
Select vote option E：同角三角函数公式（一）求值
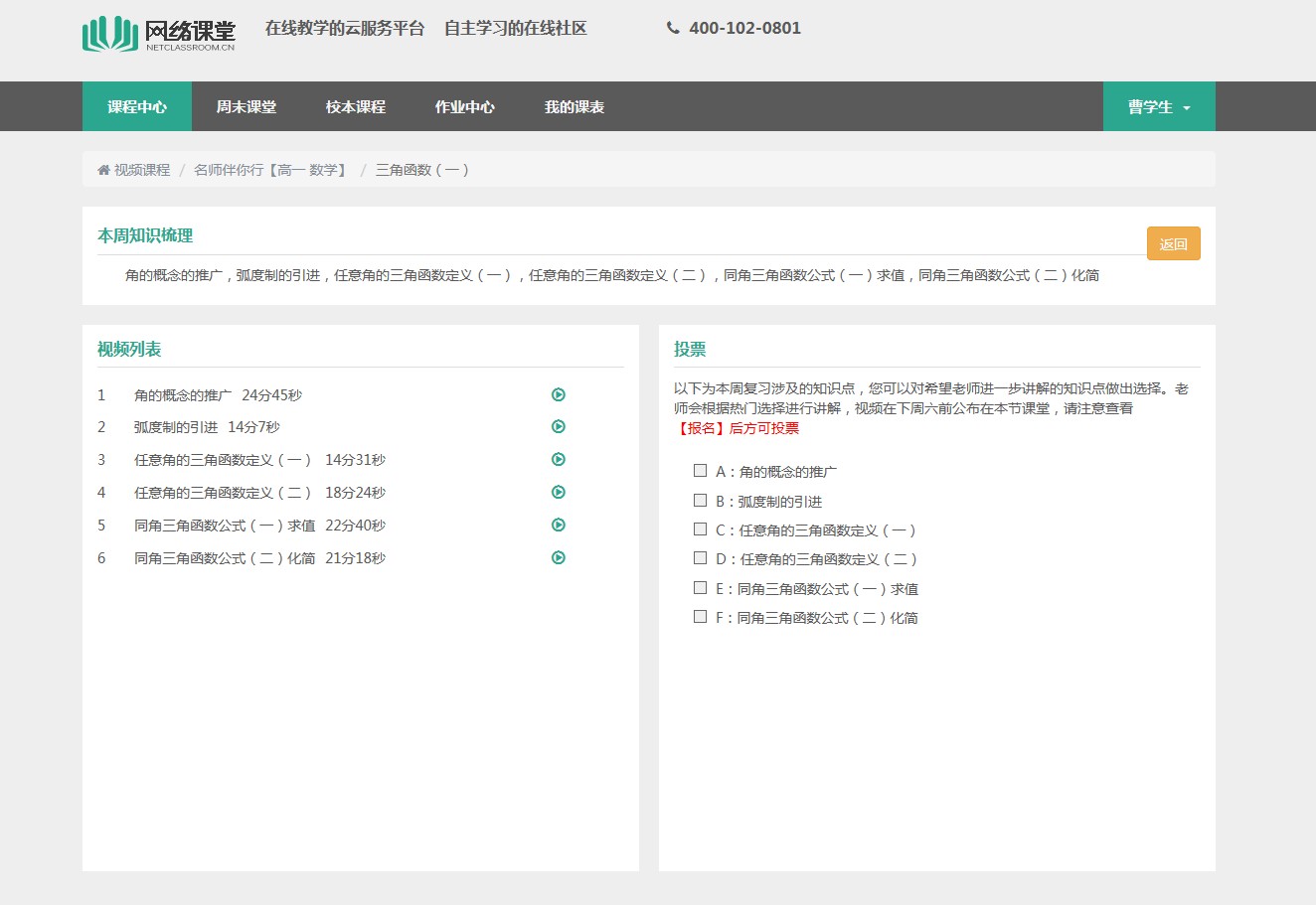[x=701, y=588]
